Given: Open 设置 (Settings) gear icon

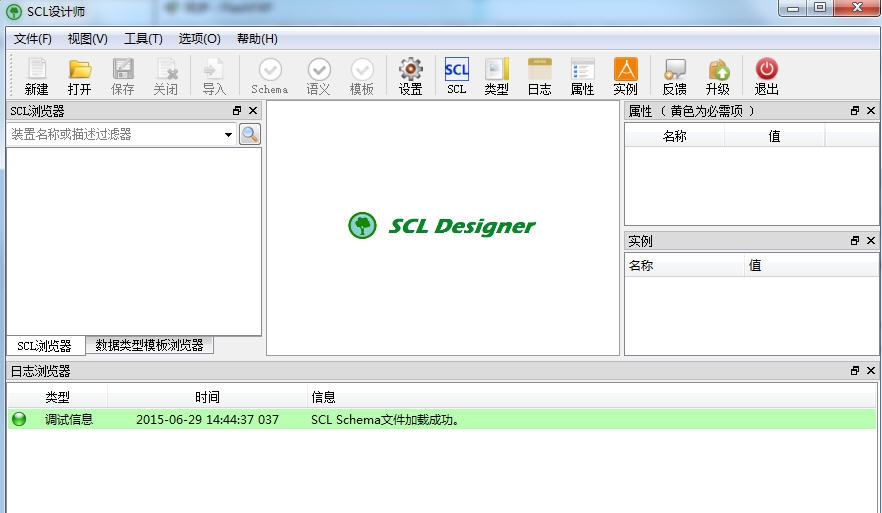Looking at the screenshot, I should coord(411,76).
